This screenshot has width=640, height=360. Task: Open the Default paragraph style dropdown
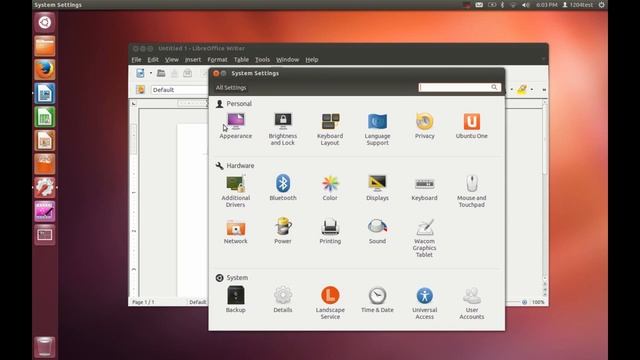(180, 89)
